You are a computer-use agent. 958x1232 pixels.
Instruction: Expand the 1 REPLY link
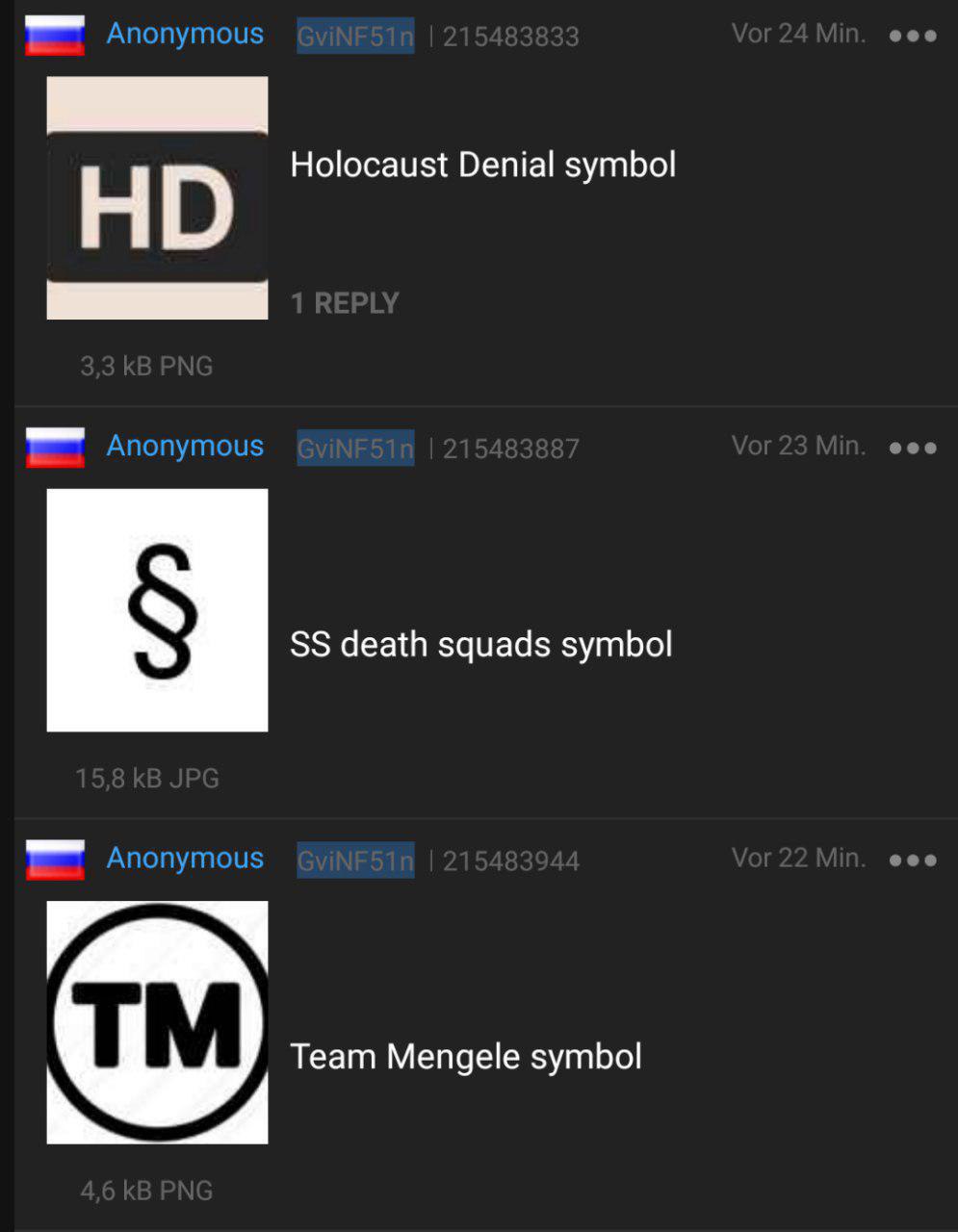click(x=345, y=303)
